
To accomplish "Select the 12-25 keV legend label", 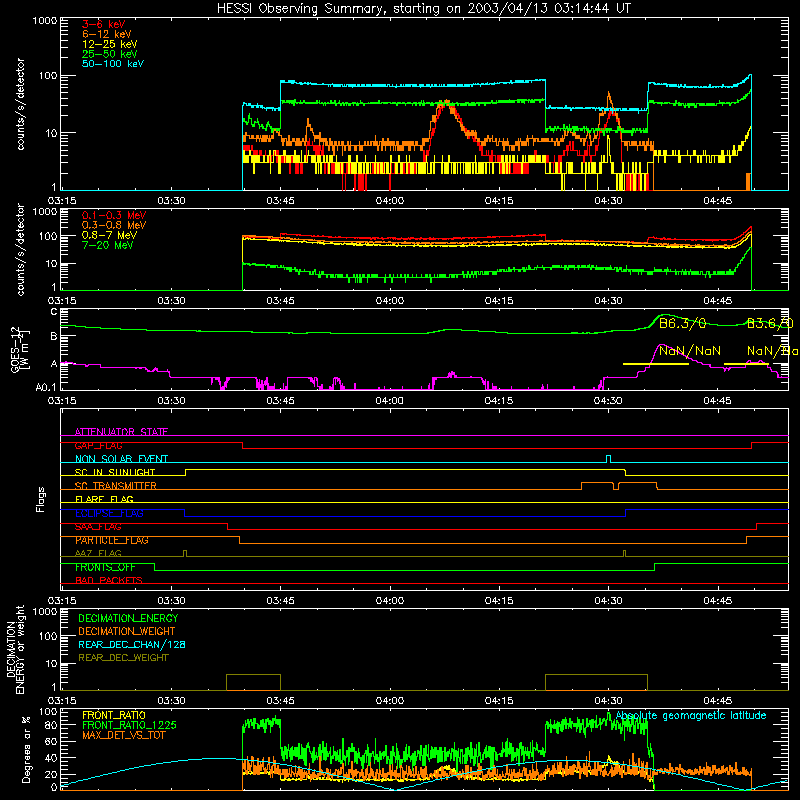I will coord(110,44).
